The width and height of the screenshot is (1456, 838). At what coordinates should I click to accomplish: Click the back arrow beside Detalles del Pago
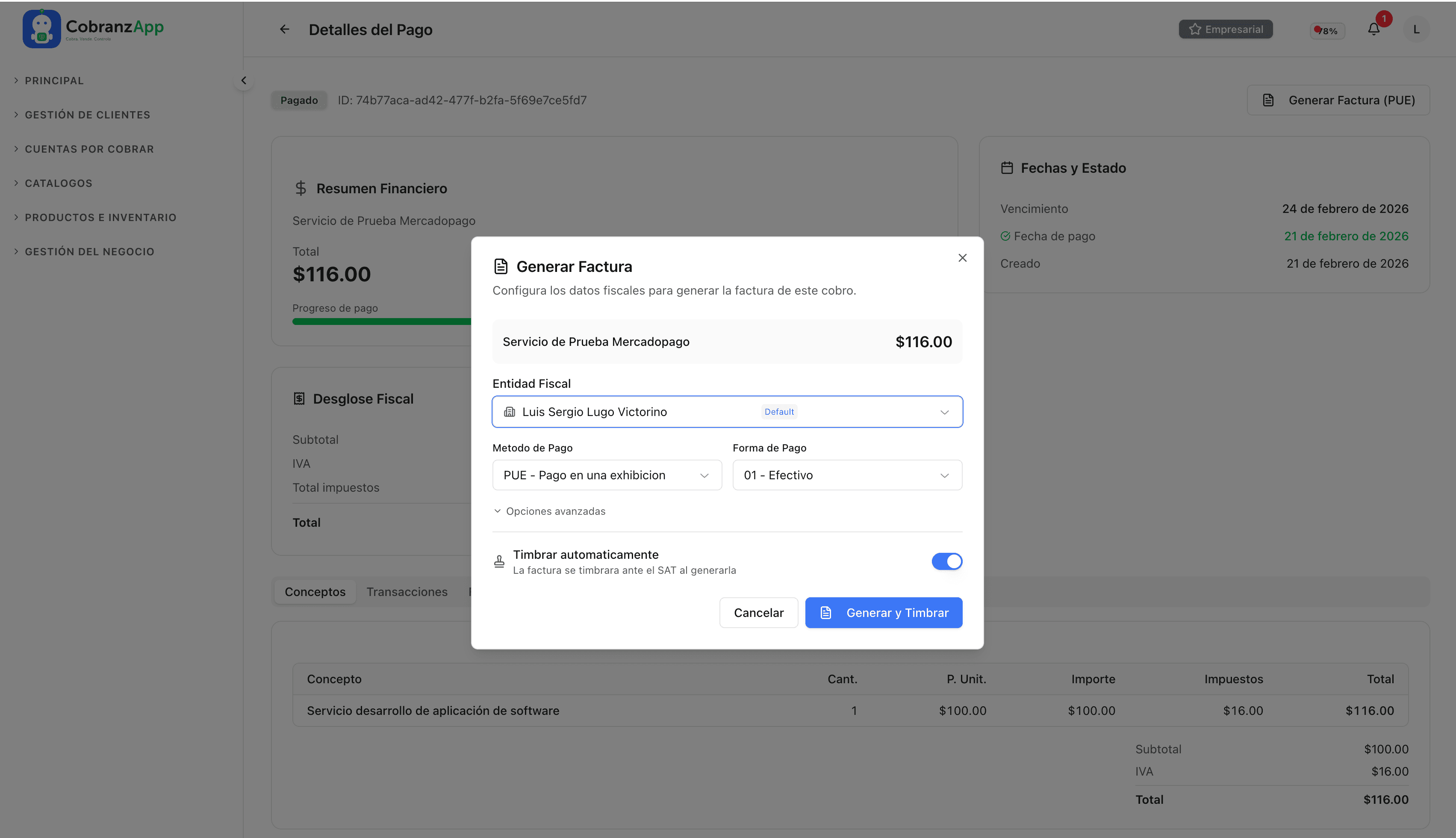(284, 30)
